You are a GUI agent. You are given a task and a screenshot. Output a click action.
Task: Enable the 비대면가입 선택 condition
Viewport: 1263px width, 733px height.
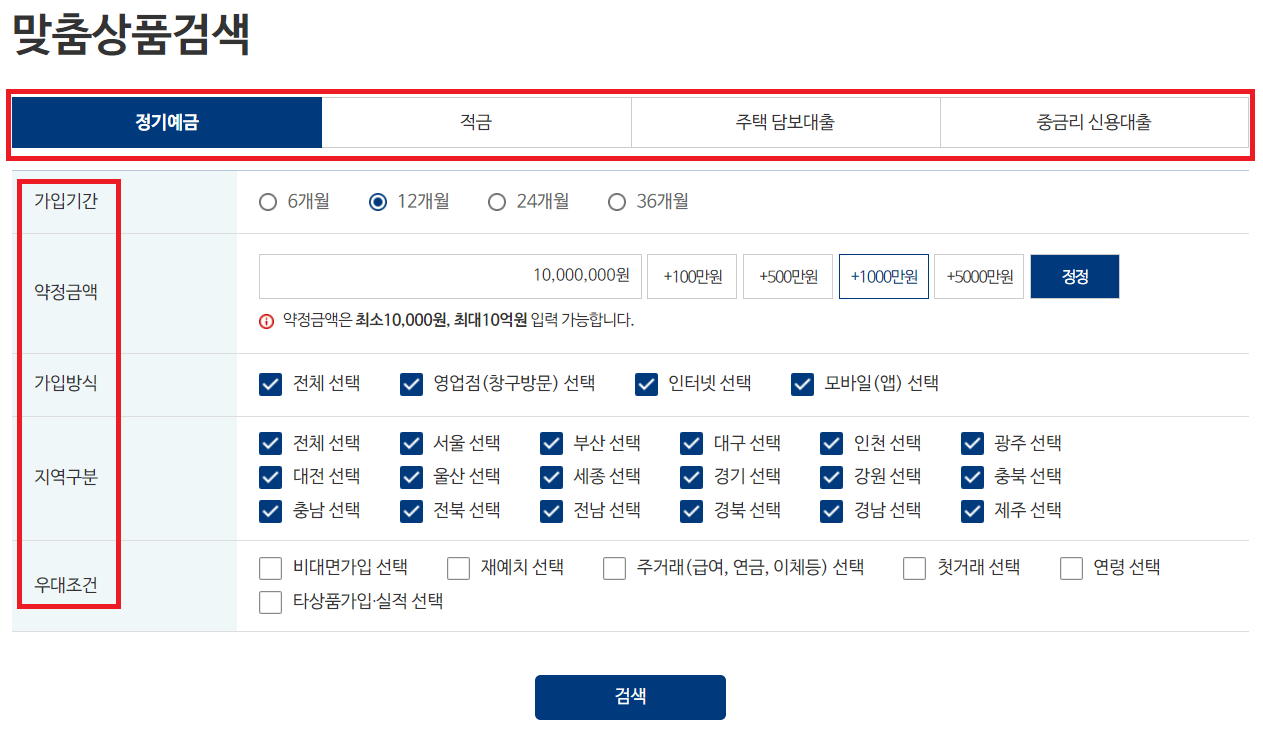tap(269, 568)
